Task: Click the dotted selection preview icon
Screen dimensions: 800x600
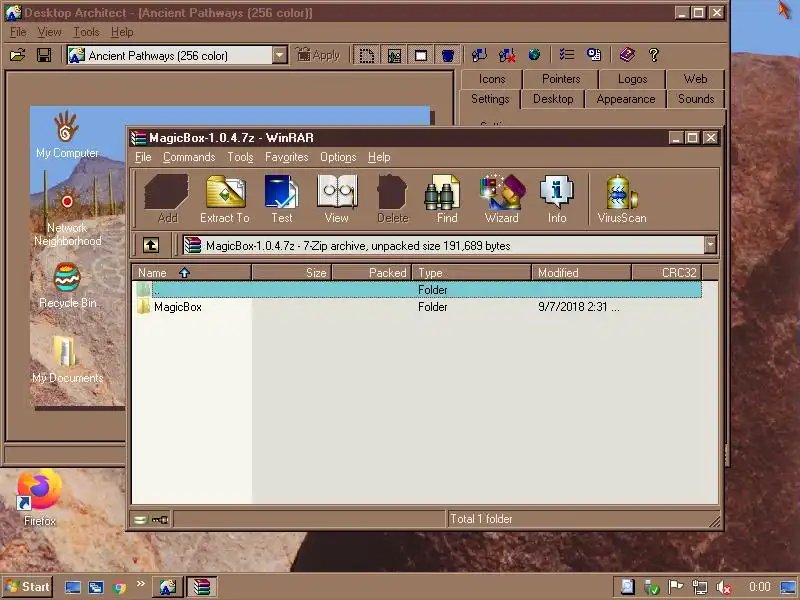Action: pyautogui.click(x=366, y=55)
